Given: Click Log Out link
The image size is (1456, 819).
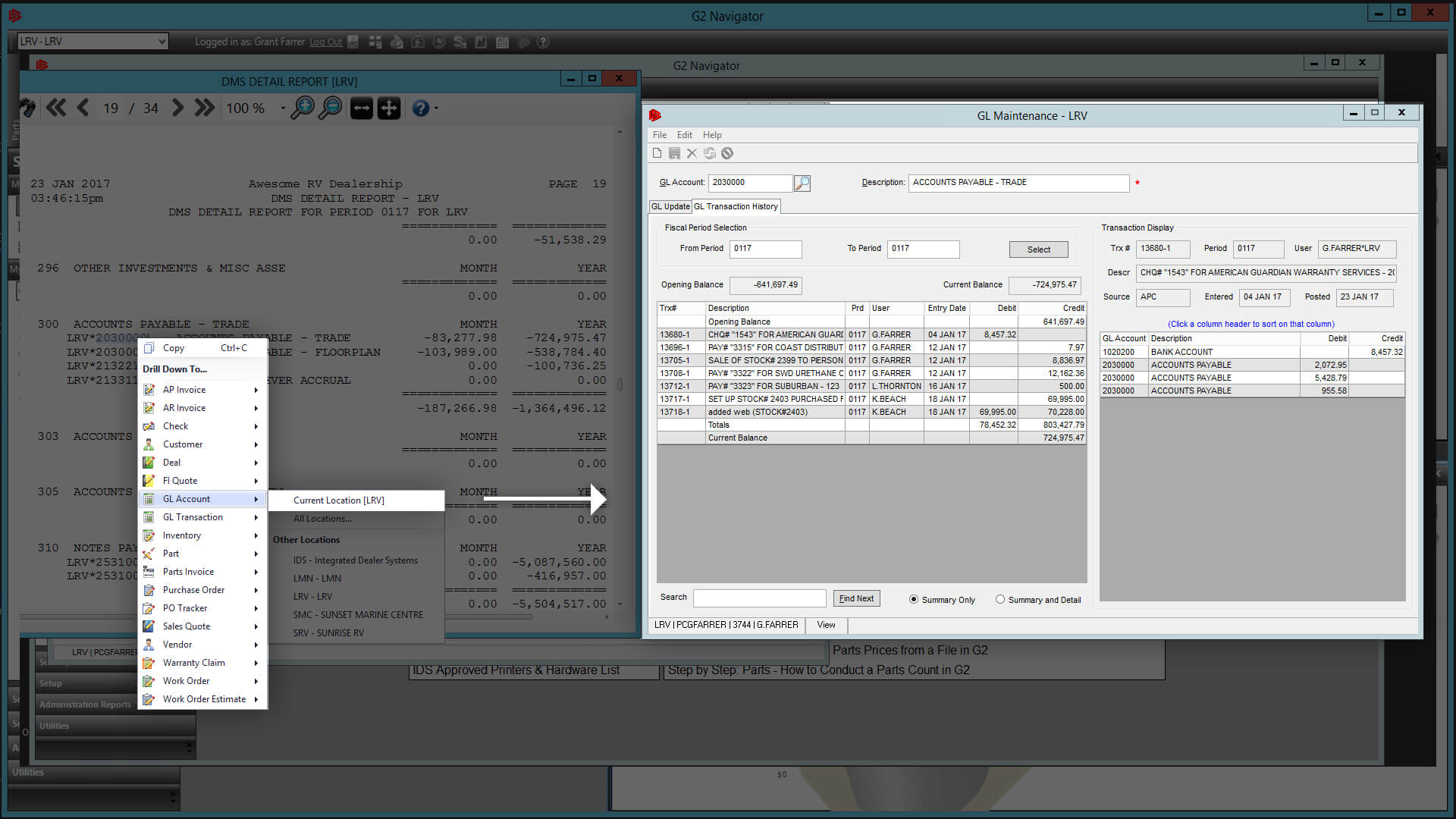Looking at the screenshot, I should click(x=325, y=42).
